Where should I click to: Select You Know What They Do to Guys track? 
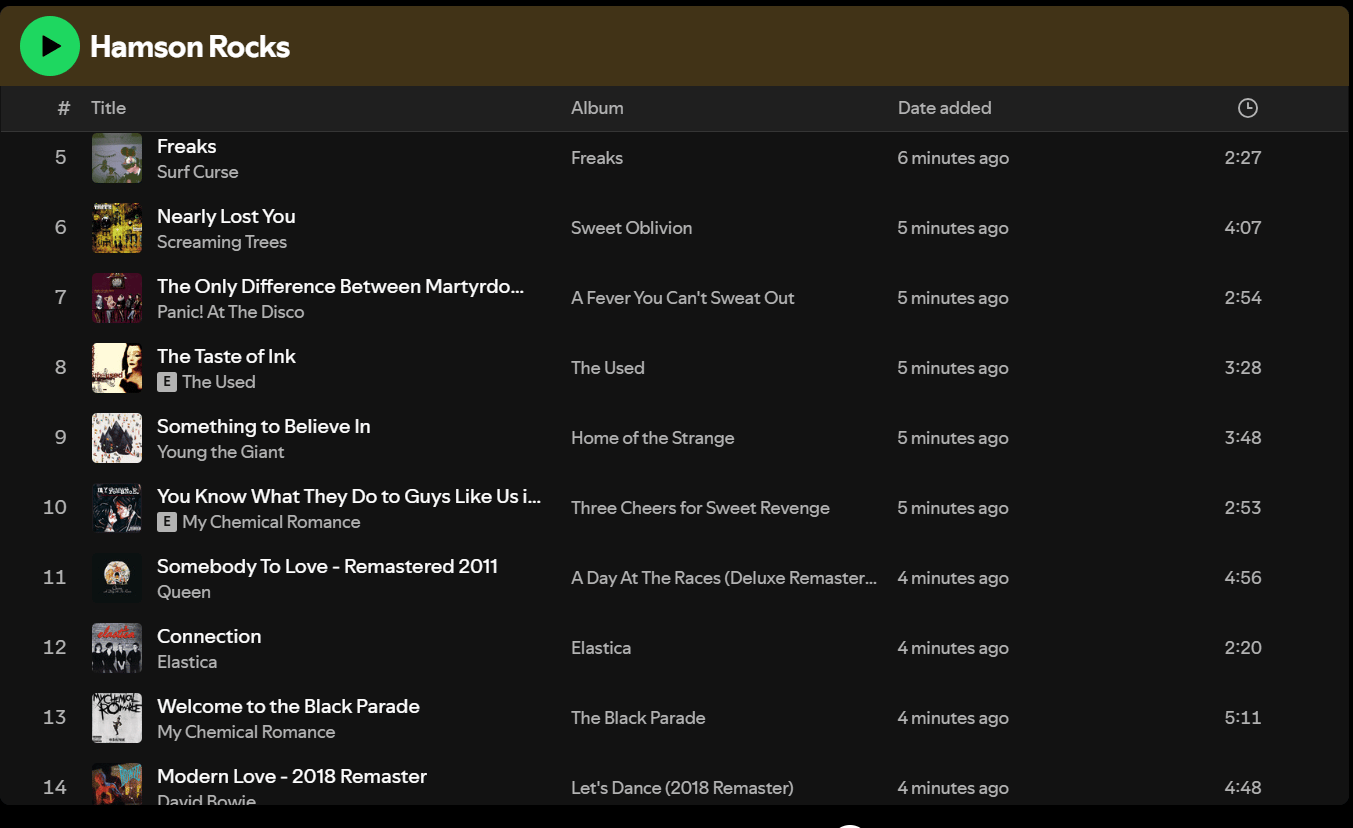pyautogui.click(x=349, y=496)
